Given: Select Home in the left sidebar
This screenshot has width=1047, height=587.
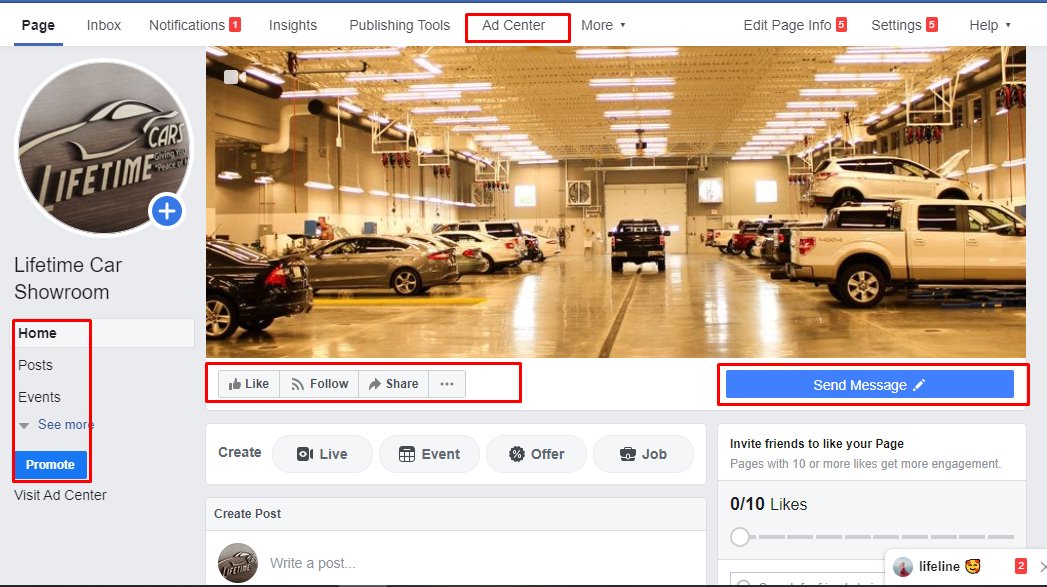Looking at the screenshot, I should (104, 333).
